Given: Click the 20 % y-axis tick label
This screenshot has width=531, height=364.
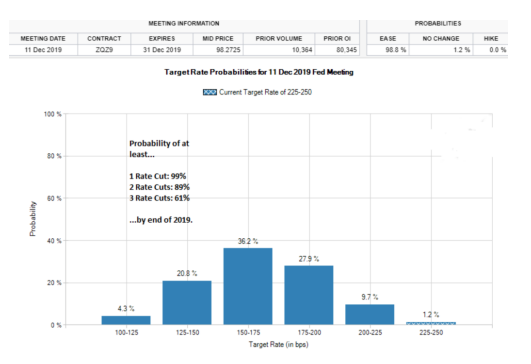Looking at the screenshot, I should [54, 283].
